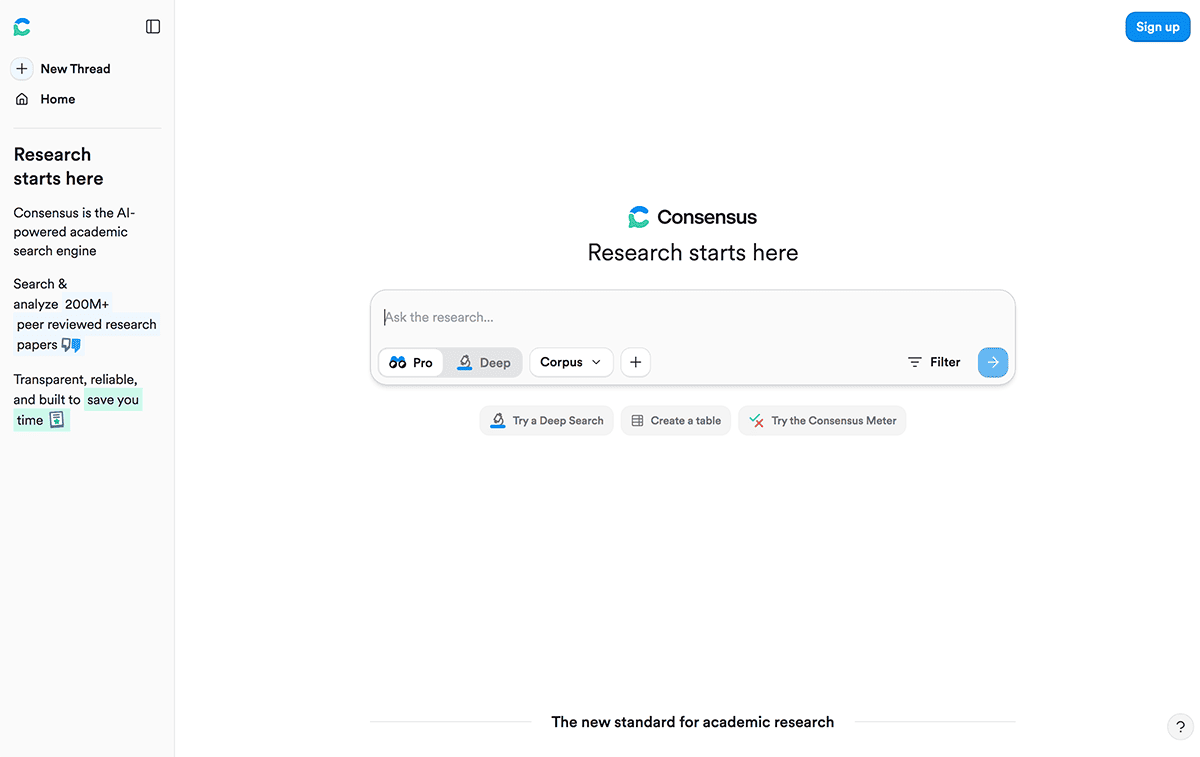Viewport: 1200px width, 757px height.
Task: Submit query with the arrow button
Action: 993,362
